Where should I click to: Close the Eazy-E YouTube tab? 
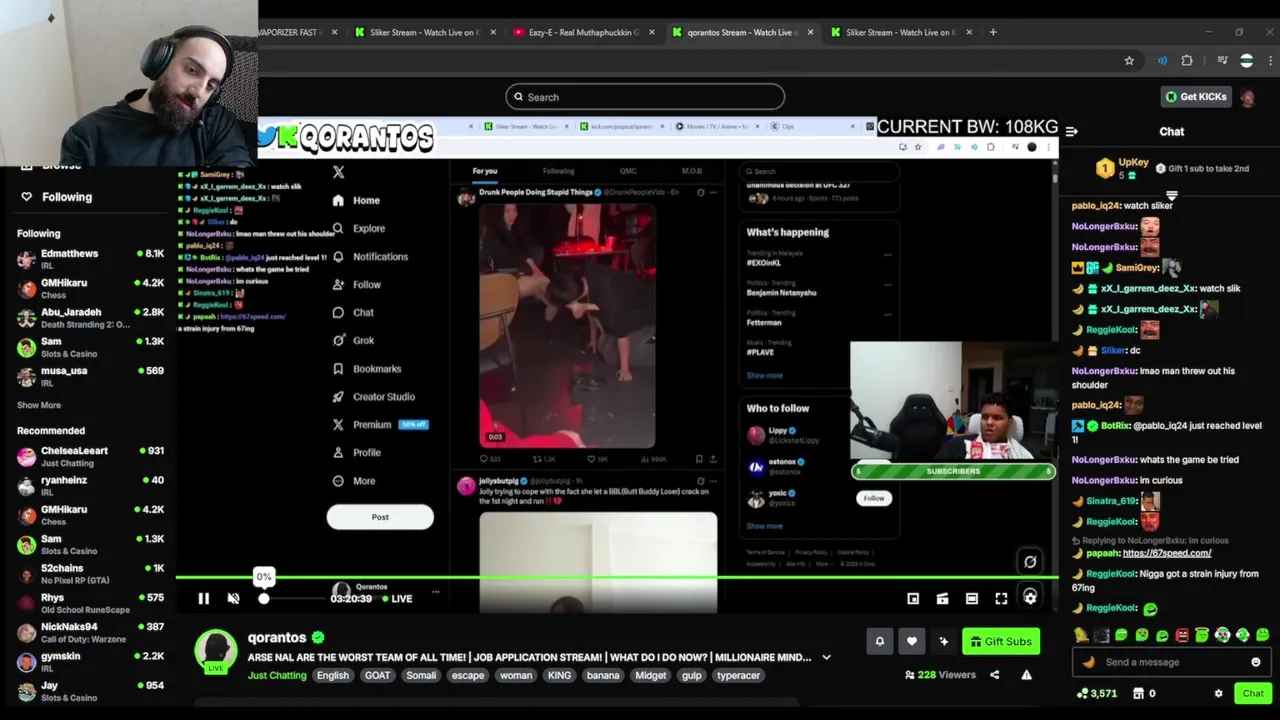(651, 32)
